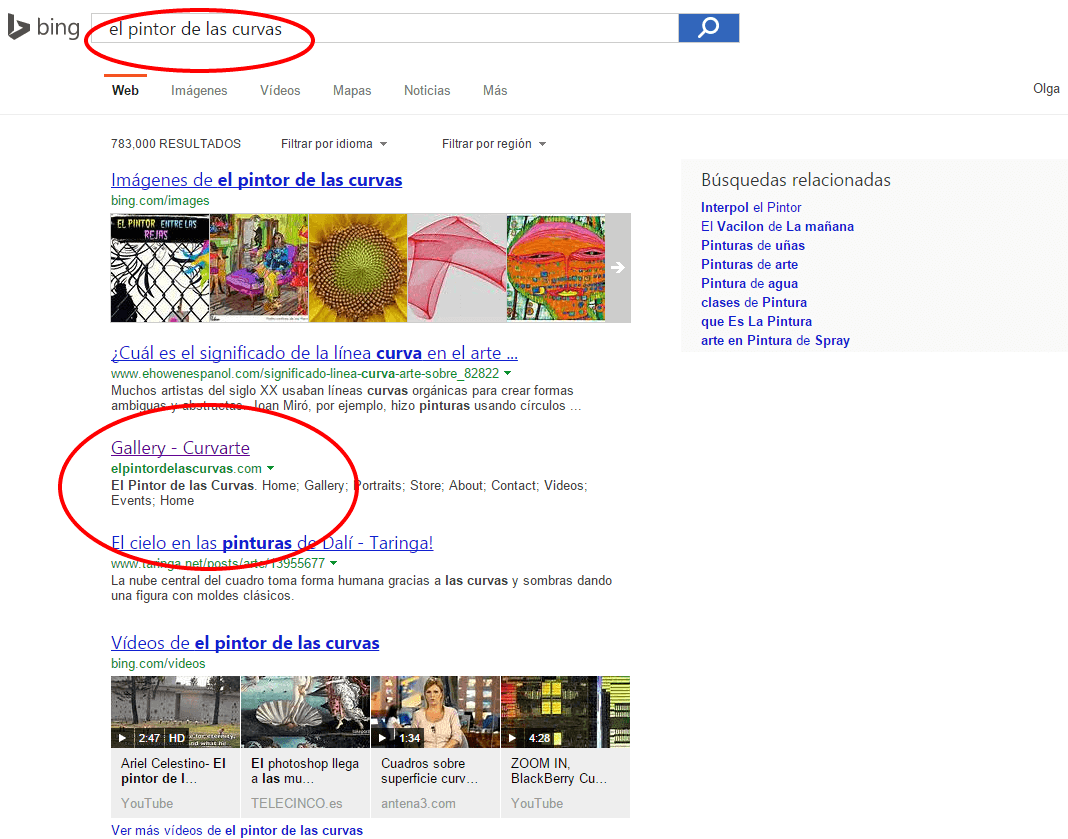Open the Más menu
The image size is (1068, 839).
click(x=495, y=90)
